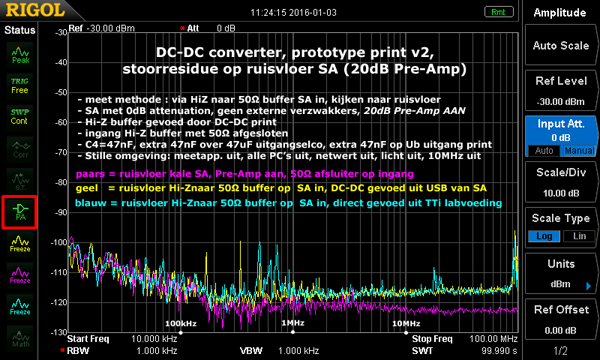
Task: Click the 'DC-DC converter, prototype print v2' title
Action: (x=295, y=52)
